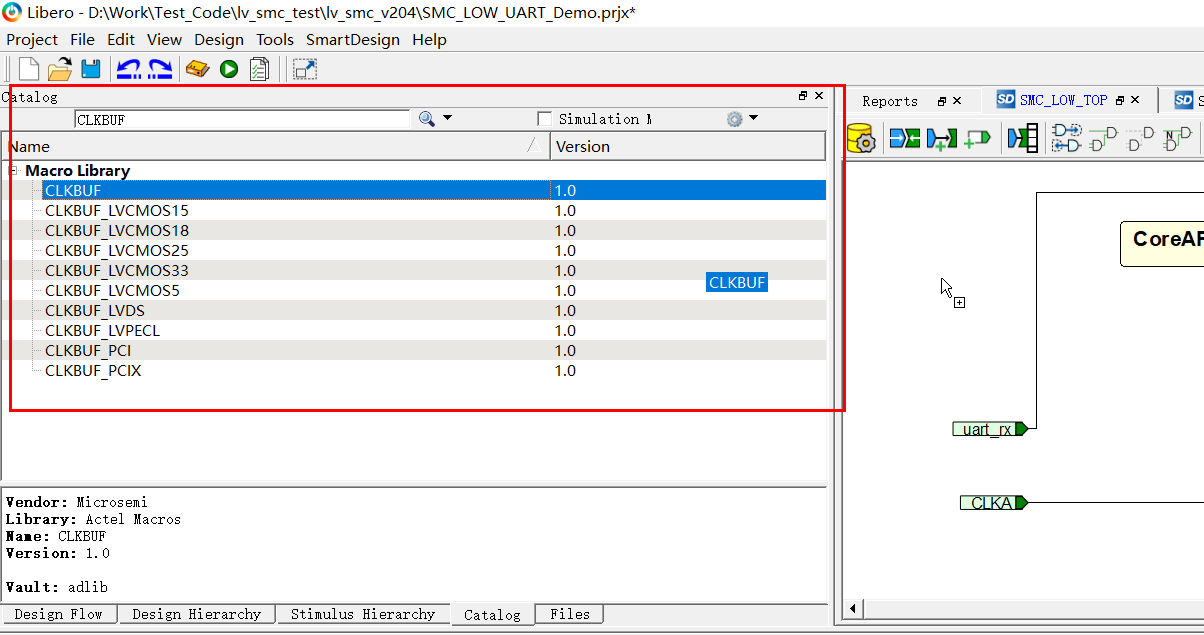
Task: Open the Catalog gear options dropdown
Action: tap(742, 118)
